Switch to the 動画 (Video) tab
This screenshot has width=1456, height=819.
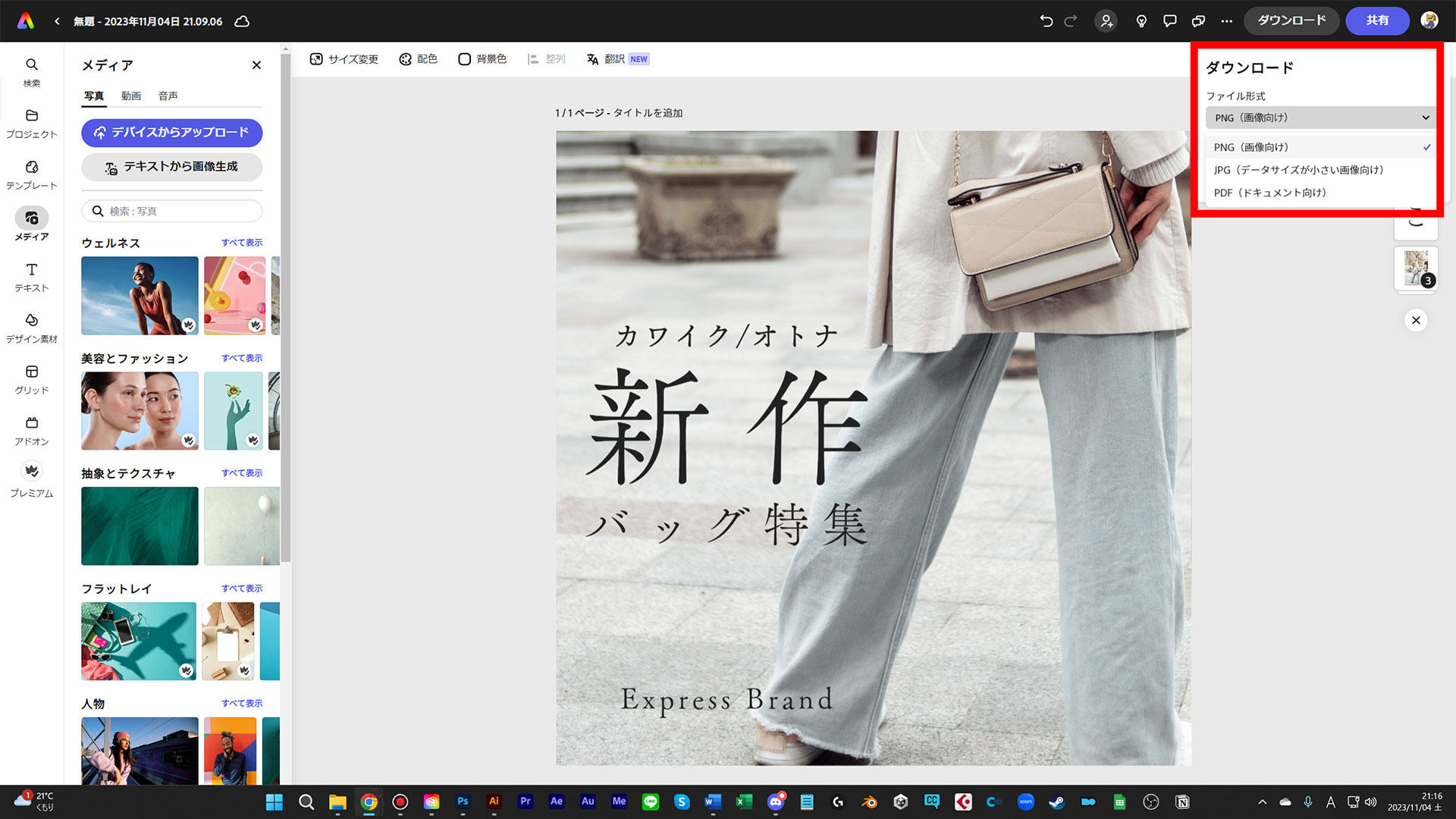[x=131, y=96]
